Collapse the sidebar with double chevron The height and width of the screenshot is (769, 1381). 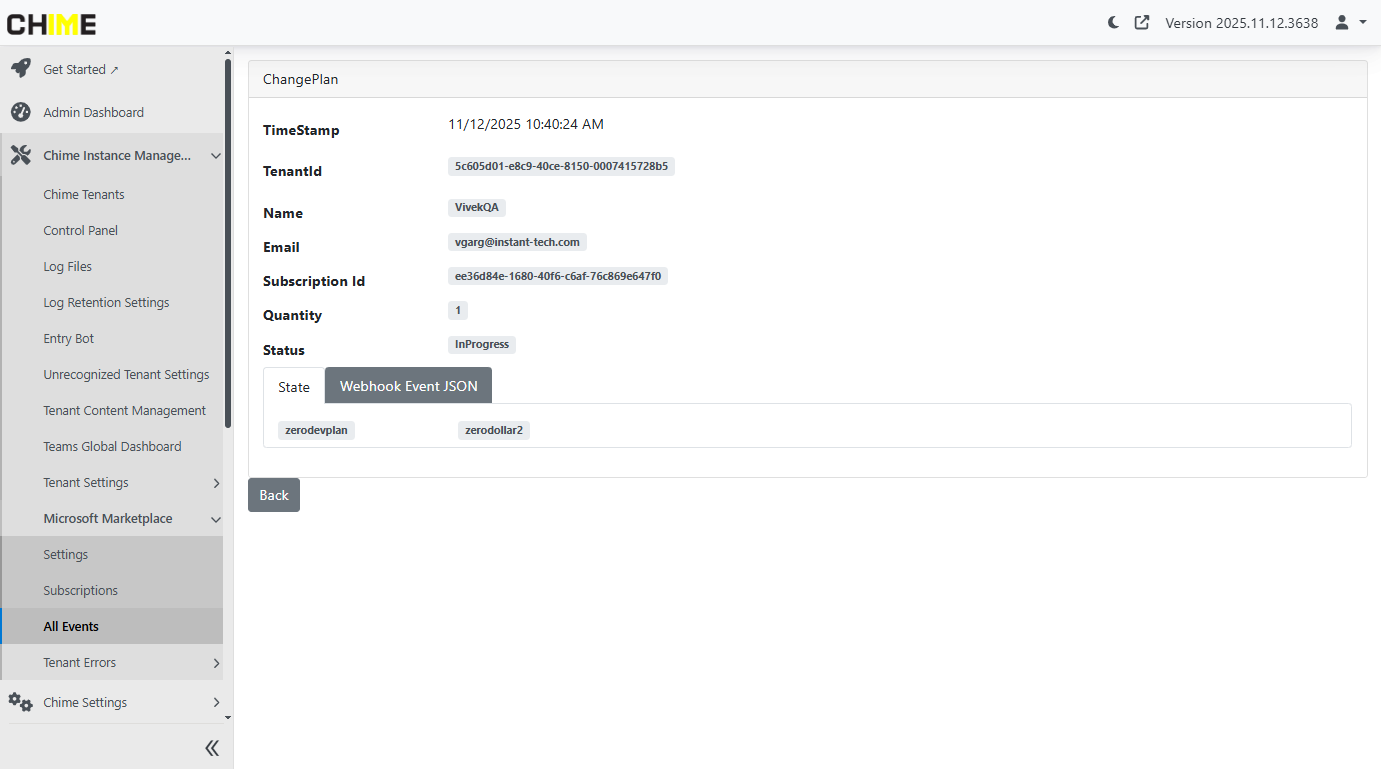[x=212, y=747]
